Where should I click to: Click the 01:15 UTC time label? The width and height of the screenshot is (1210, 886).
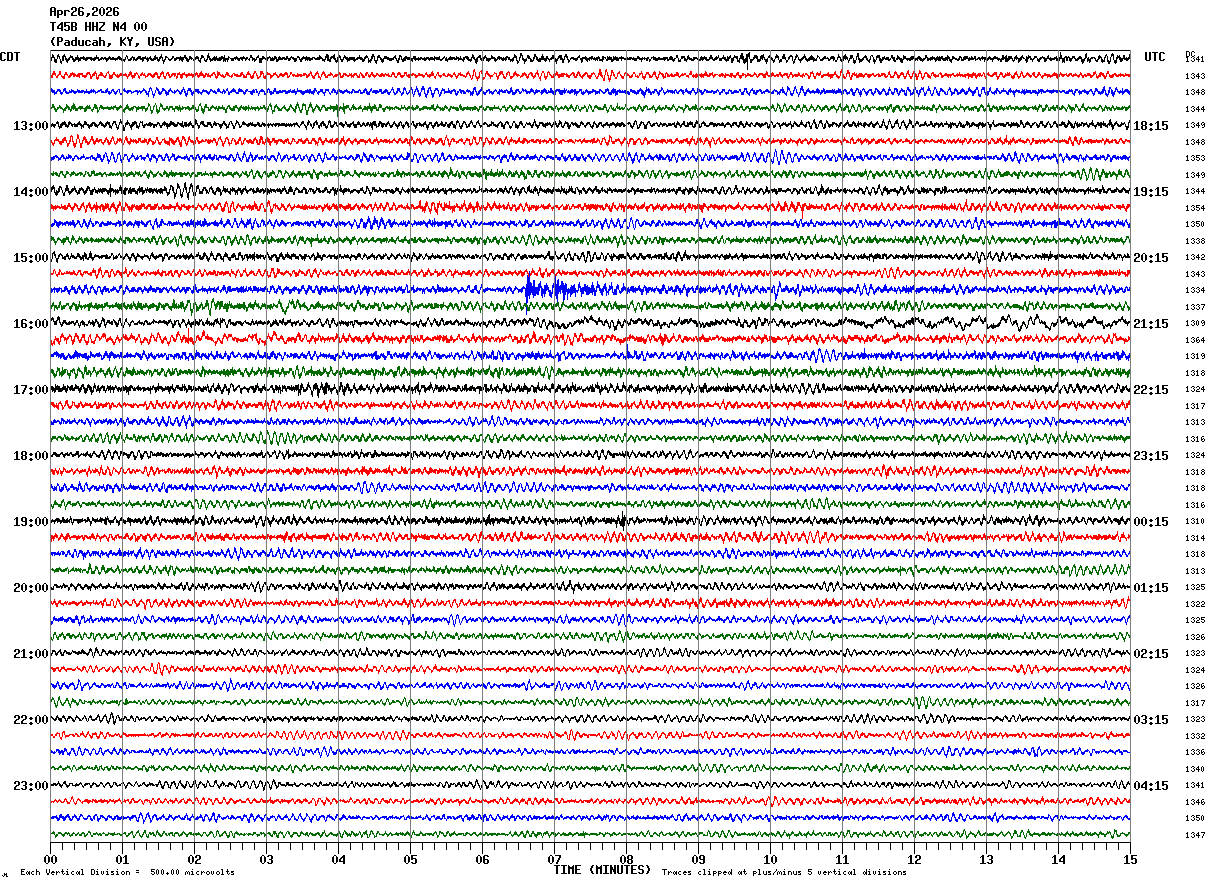click(1151, 588)
